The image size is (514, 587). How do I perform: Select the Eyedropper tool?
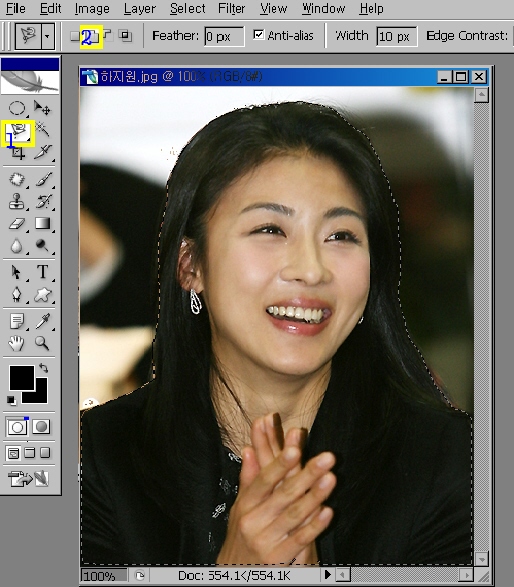[x=42, y=321]
